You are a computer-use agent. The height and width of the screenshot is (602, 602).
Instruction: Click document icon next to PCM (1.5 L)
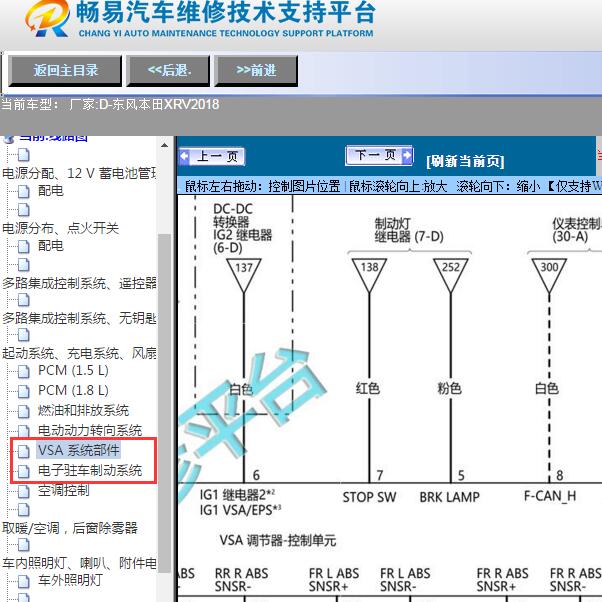[x=23, y=371]
